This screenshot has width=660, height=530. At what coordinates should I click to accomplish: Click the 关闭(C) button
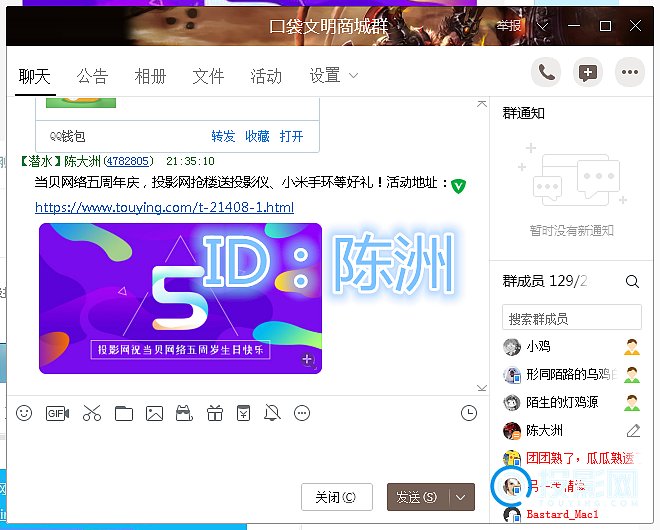tap(337, 497)
